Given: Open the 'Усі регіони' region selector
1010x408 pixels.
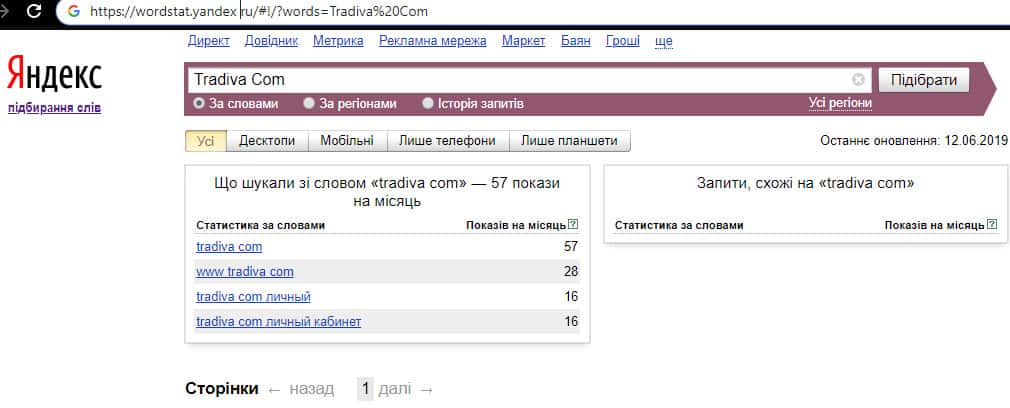Looking at the screenshot, I should pos(840,103).
